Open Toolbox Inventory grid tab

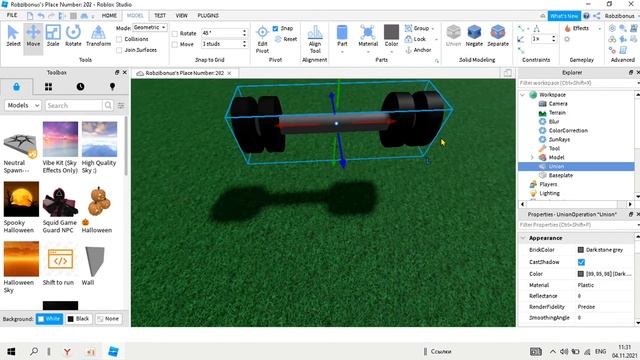pos(48,87)
